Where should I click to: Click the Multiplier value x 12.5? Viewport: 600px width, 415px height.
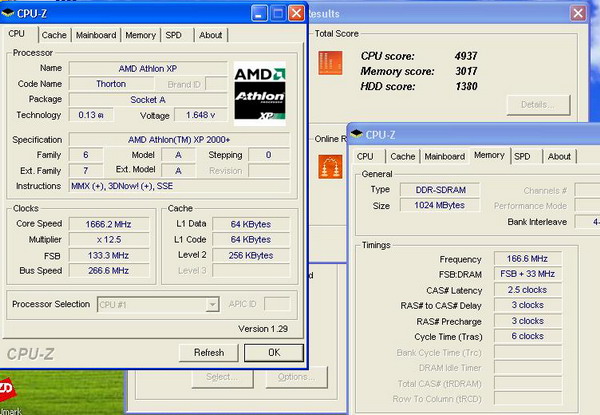109,240
